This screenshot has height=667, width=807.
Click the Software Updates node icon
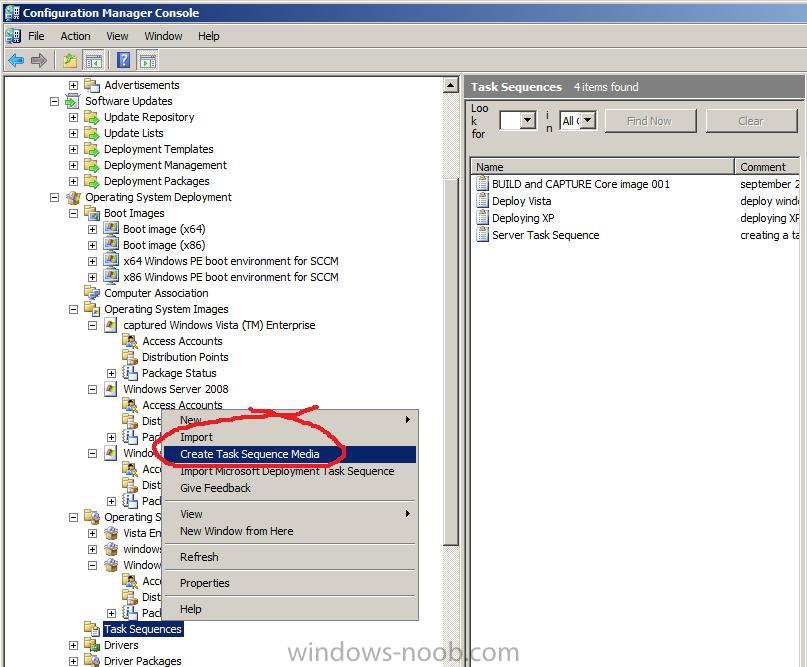(73, 101)
